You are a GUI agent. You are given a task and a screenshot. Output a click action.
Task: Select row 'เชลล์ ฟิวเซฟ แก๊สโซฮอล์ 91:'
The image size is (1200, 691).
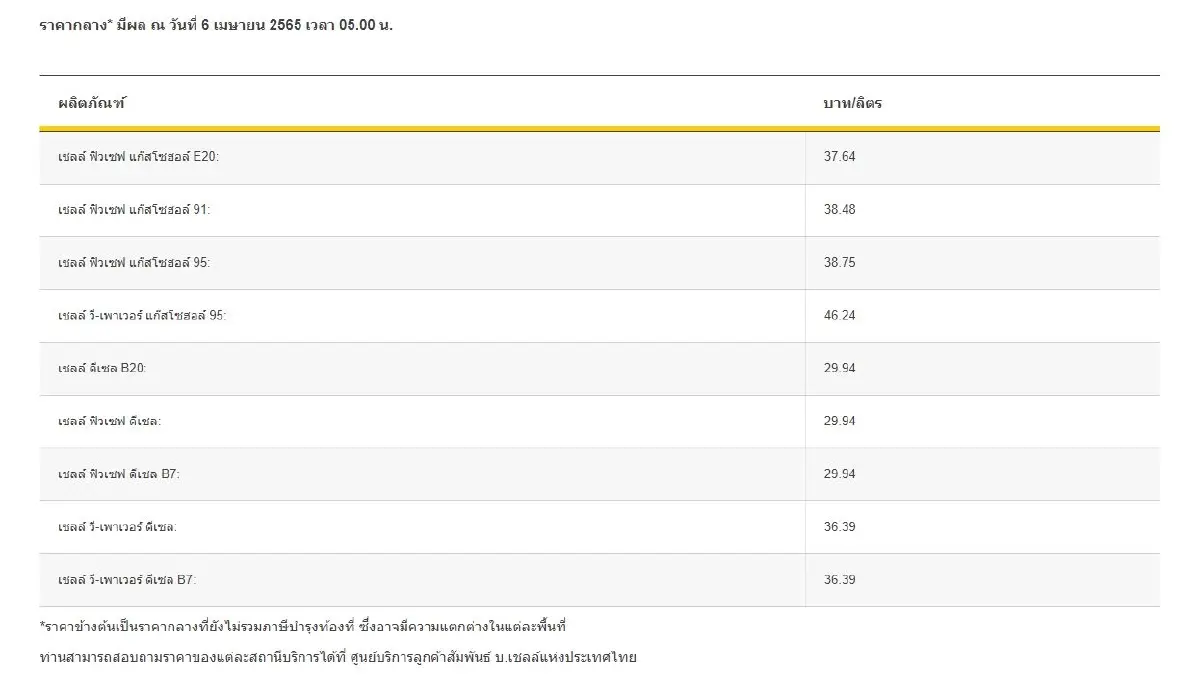coord(600,211)
